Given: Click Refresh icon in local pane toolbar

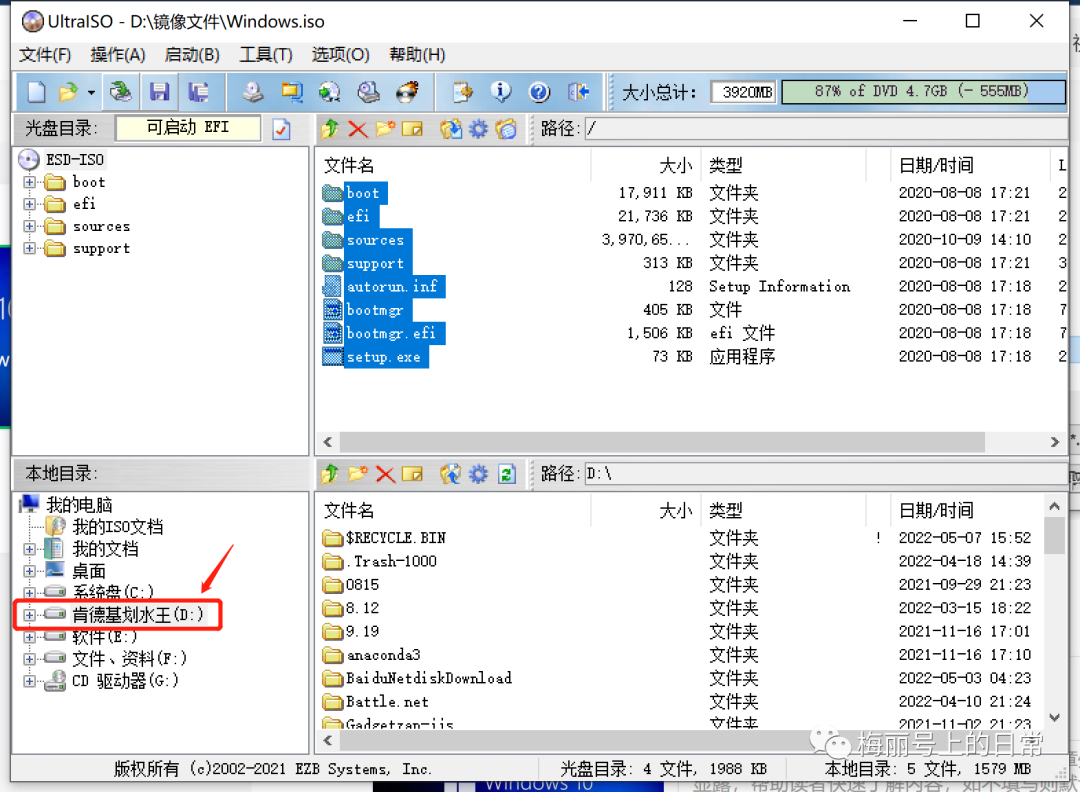Looking at the screenshot, I should click(x=507, y=474).
